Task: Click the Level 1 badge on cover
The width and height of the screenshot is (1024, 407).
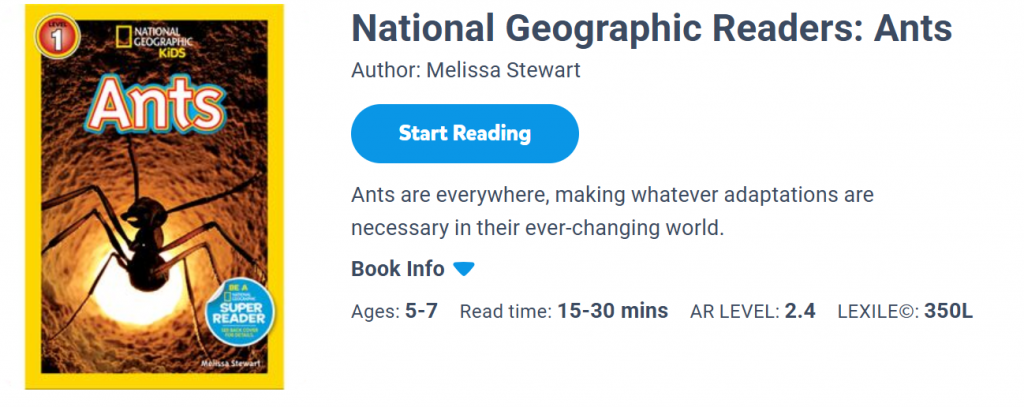Action: pos(47,37)
